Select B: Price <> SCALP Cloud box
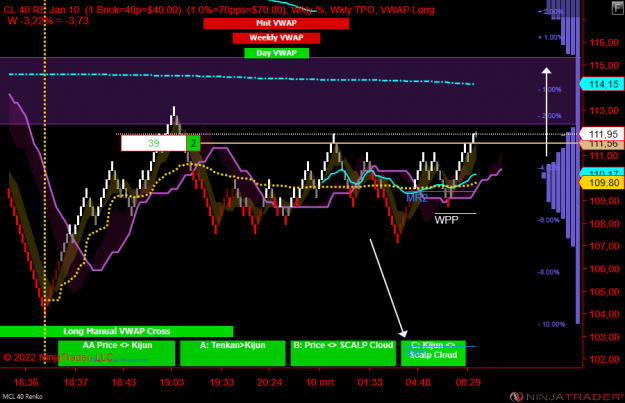Screen dimensions: 625x403 point(343,353)
